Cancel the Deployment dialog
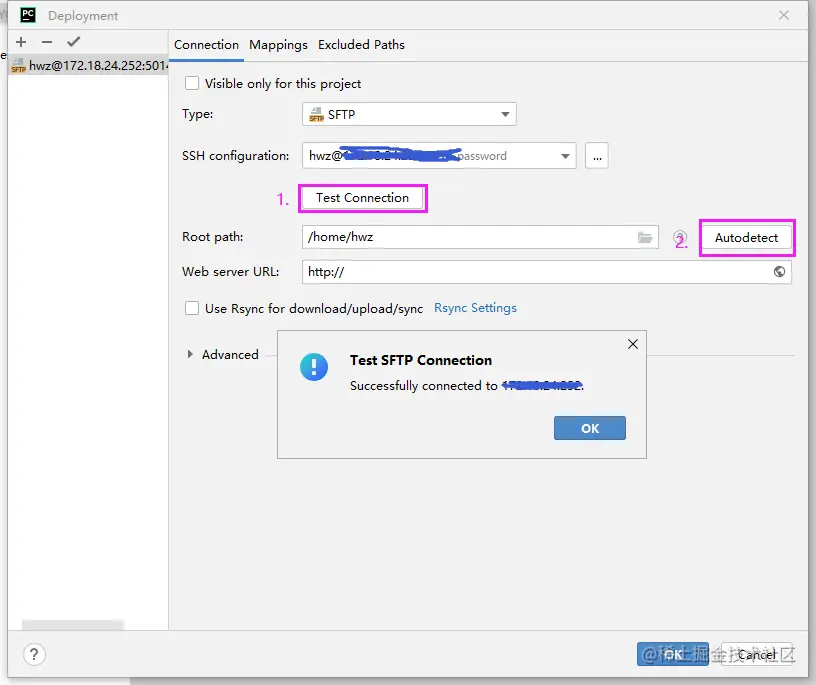Image resolution: width=816 pixels, height=685 pixels. (756, 654)
